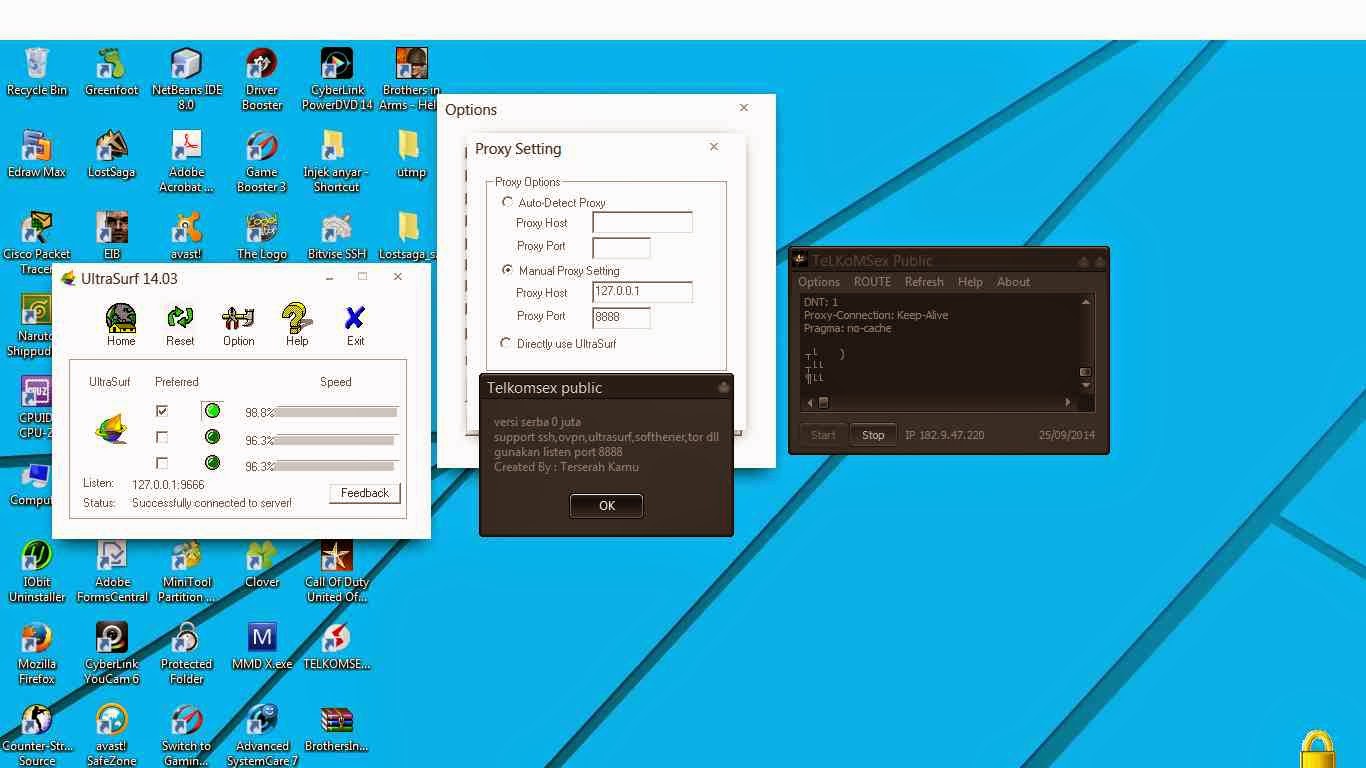Click the 98.8% speed bar

(x=336, y=412)
